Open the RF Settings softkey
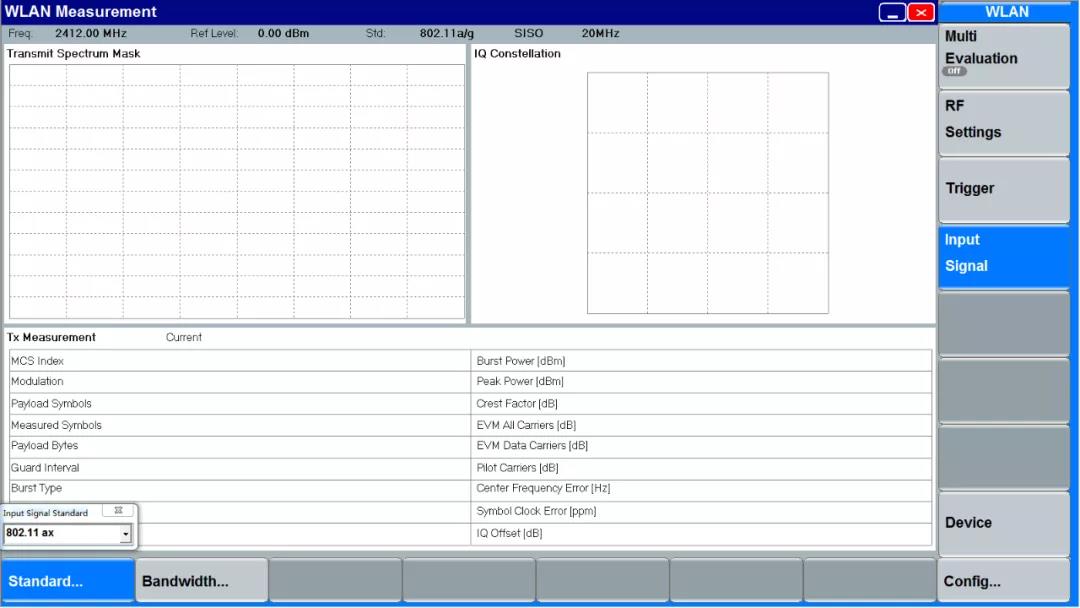Viewport: 1080px width, 608px height. pyautogui.click(x=1004, y=120)
